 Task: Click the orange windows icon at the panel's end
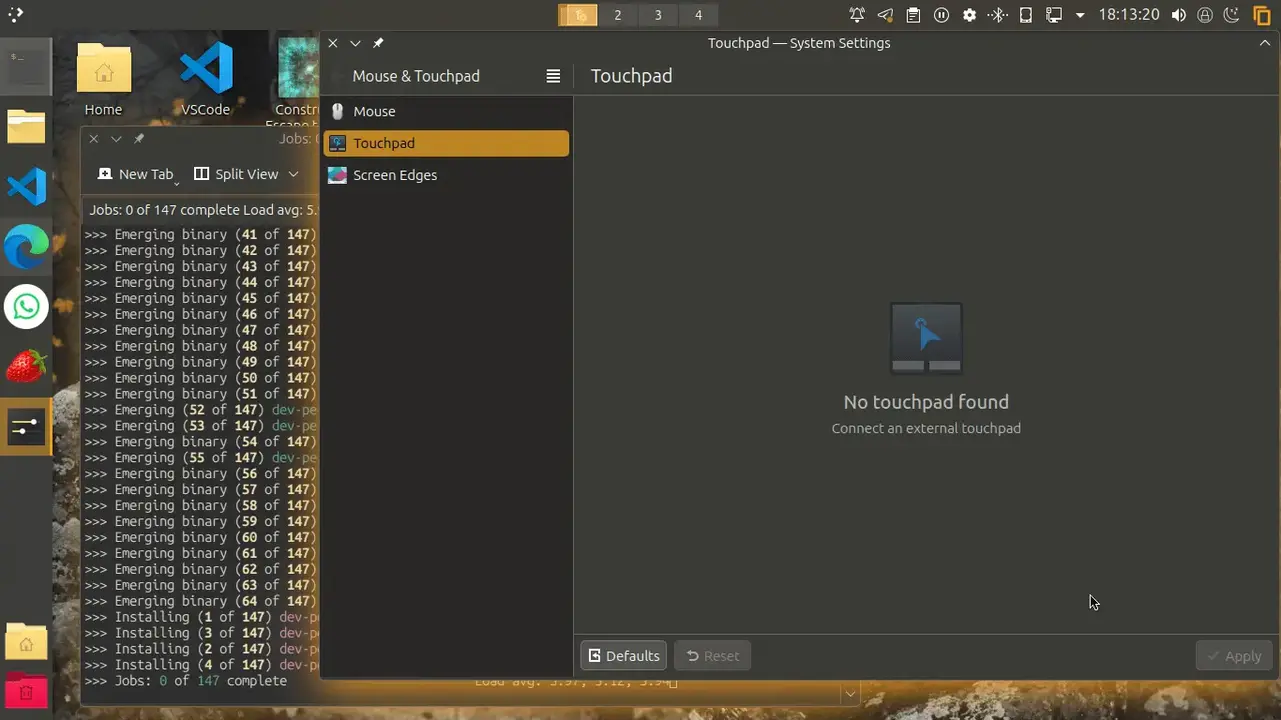coord(1262,15)
